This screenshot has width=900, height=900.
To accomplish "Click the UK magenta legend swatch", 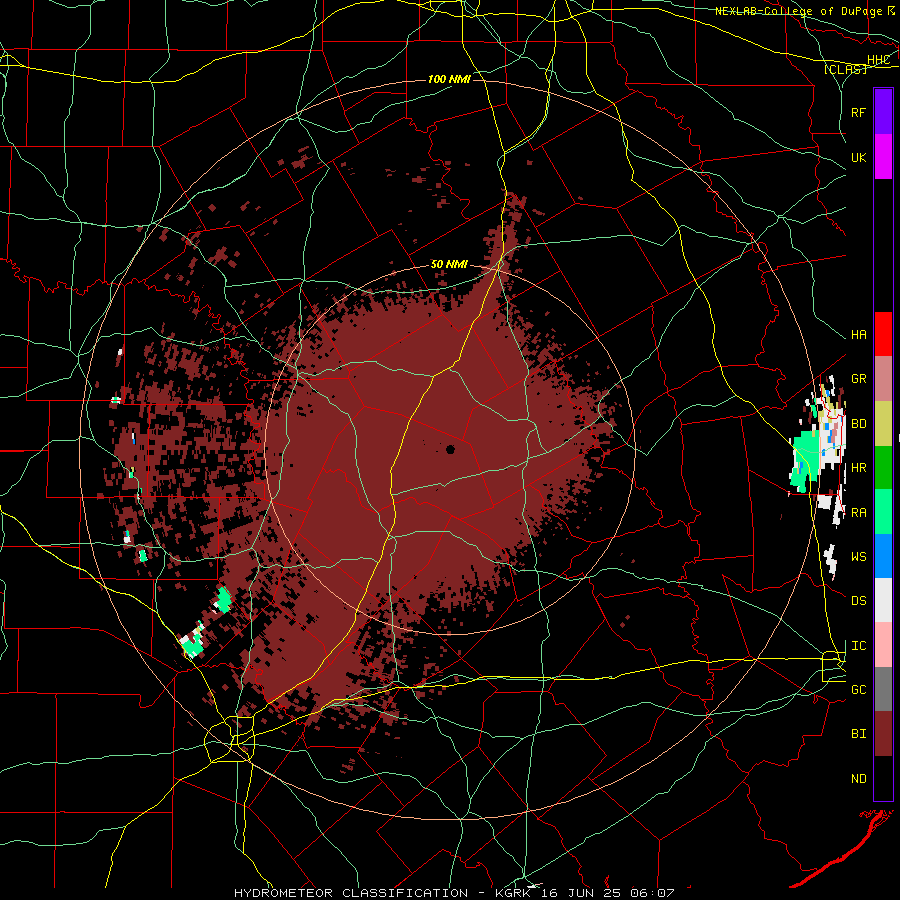I will pos(883,156).
